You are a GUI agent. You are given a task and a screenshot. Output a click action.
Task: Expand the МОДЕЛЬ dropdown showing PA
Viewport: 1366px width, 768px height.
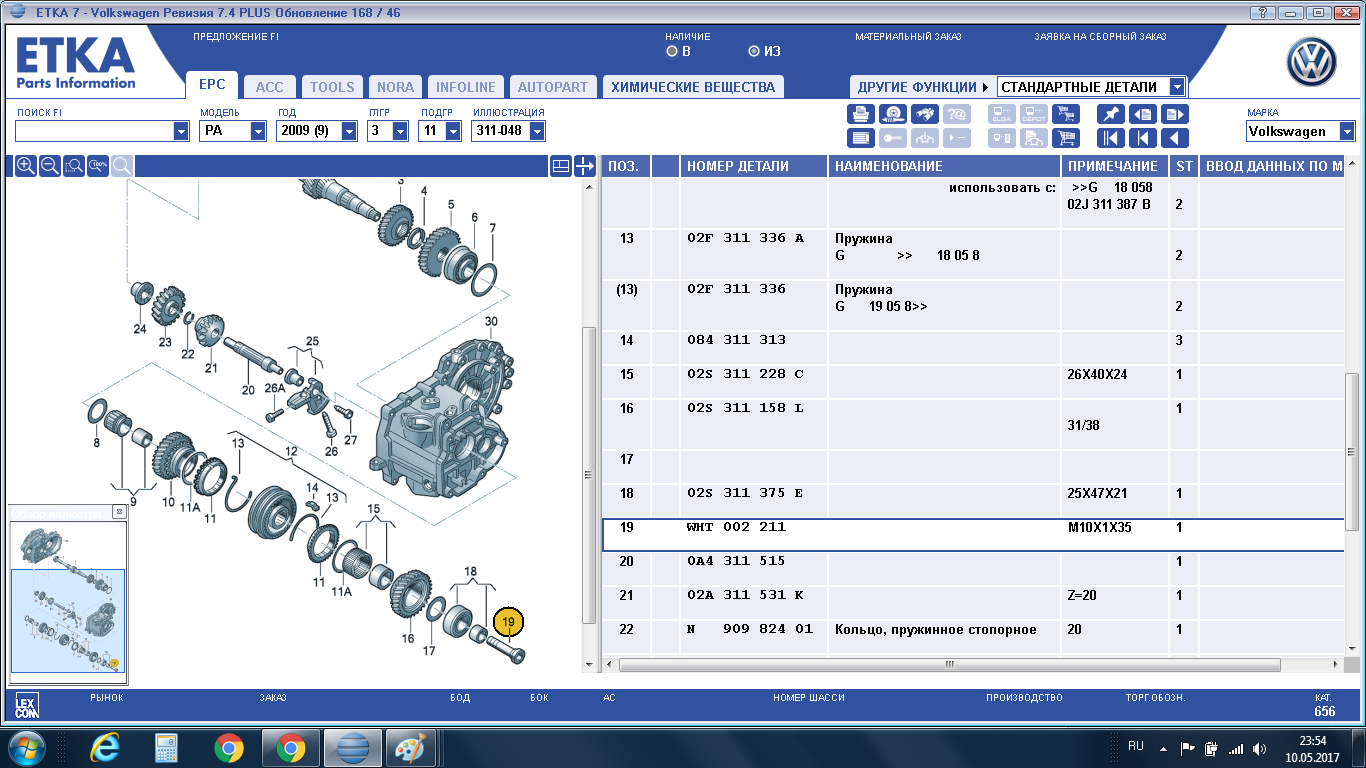tap(258, 131)
